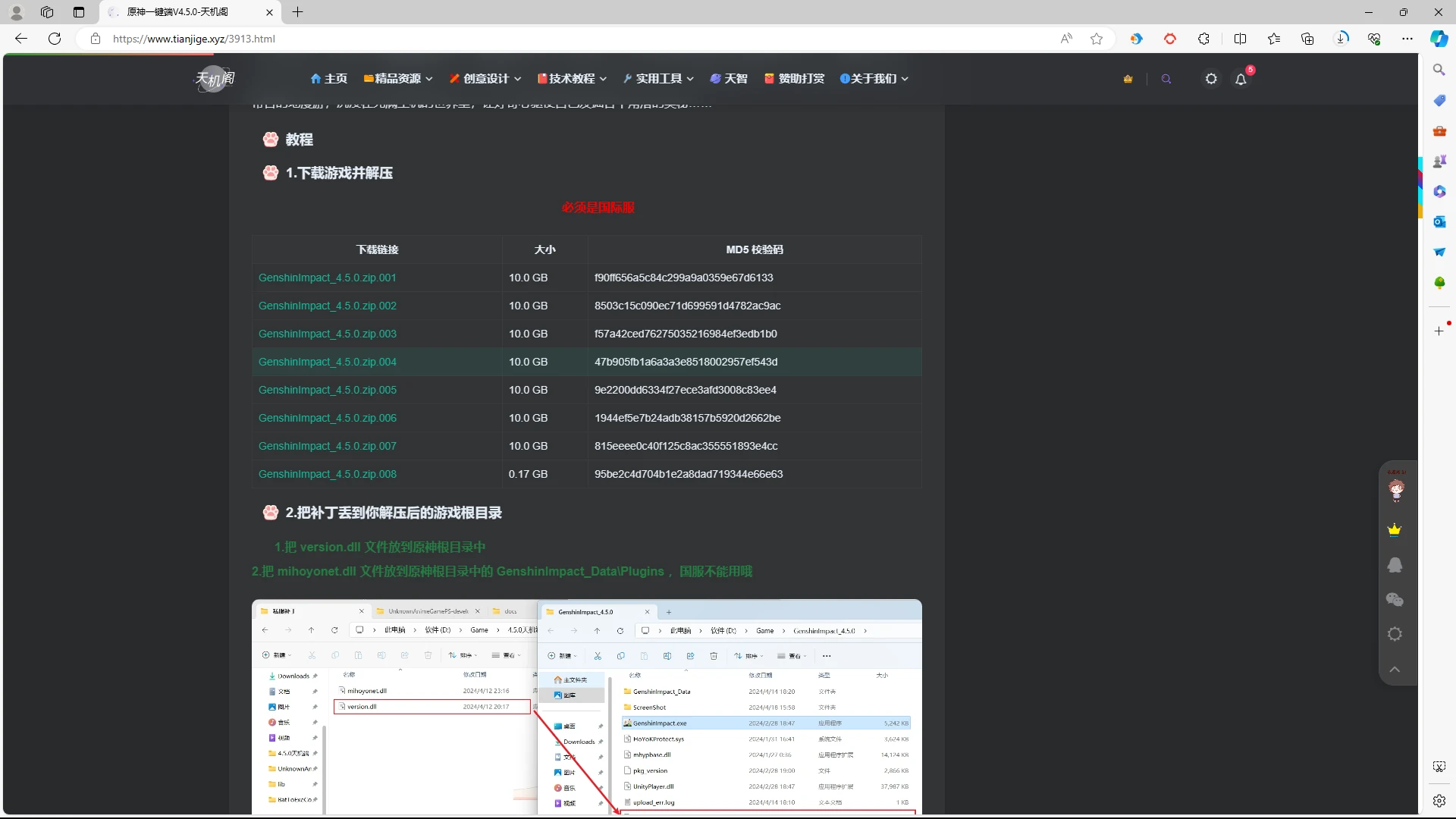Download GenshinImpact_4.5.0.zip.003
Viewport: 1456px width, 819px height.
coord(327,334)
